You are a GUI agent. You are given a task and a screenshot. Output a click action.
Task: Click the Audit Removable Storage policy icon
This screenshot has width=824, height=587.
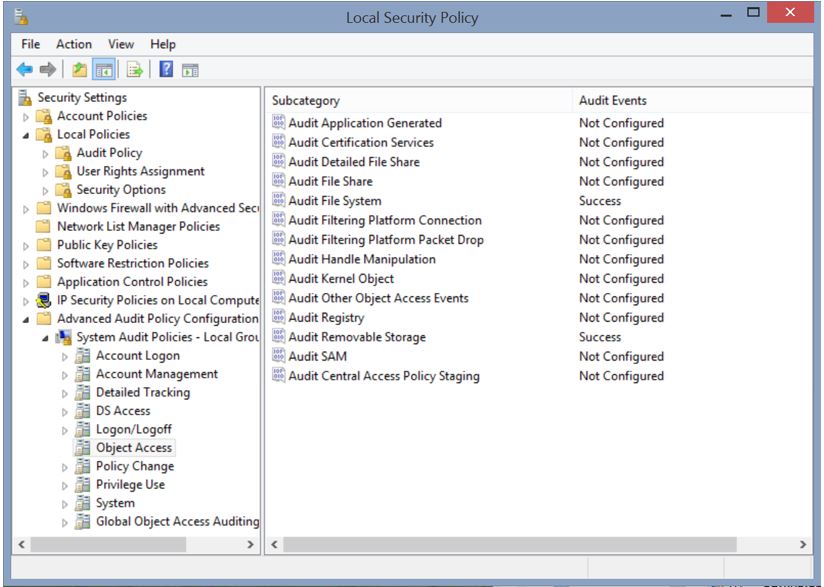[x=279, y=337]
